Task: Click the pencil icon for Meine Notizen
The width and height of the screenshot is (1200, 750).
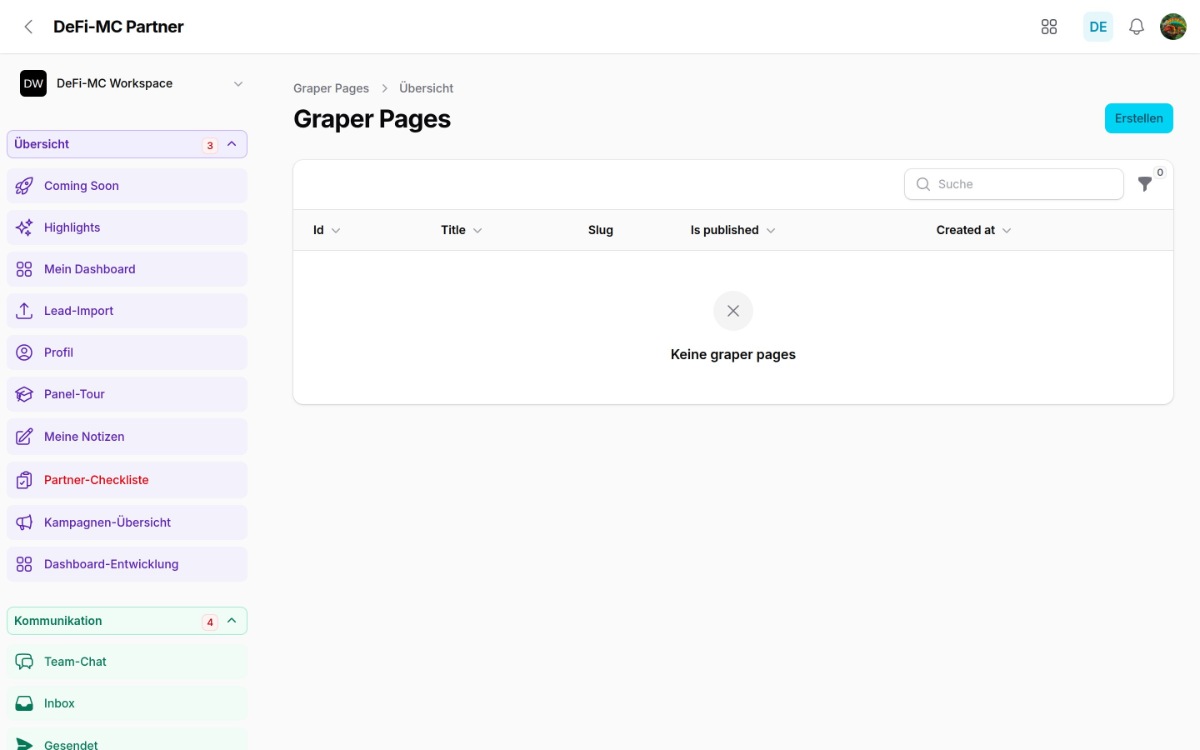Action: coord(25,437)
